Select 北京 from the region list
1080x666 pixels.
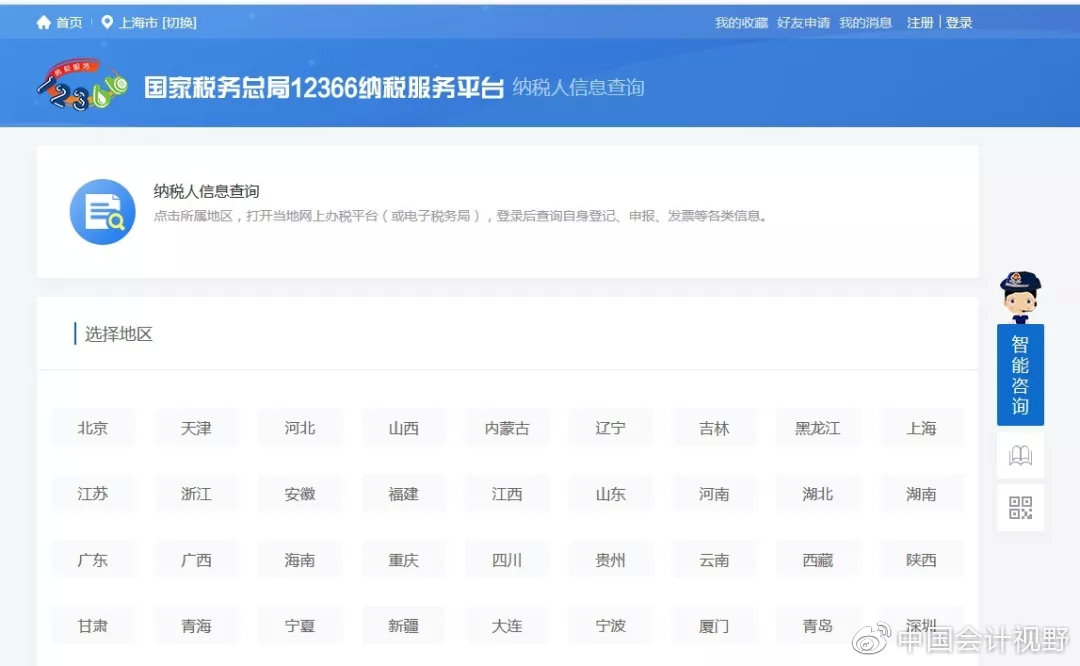pyautogui.click(x=93, y=427)
